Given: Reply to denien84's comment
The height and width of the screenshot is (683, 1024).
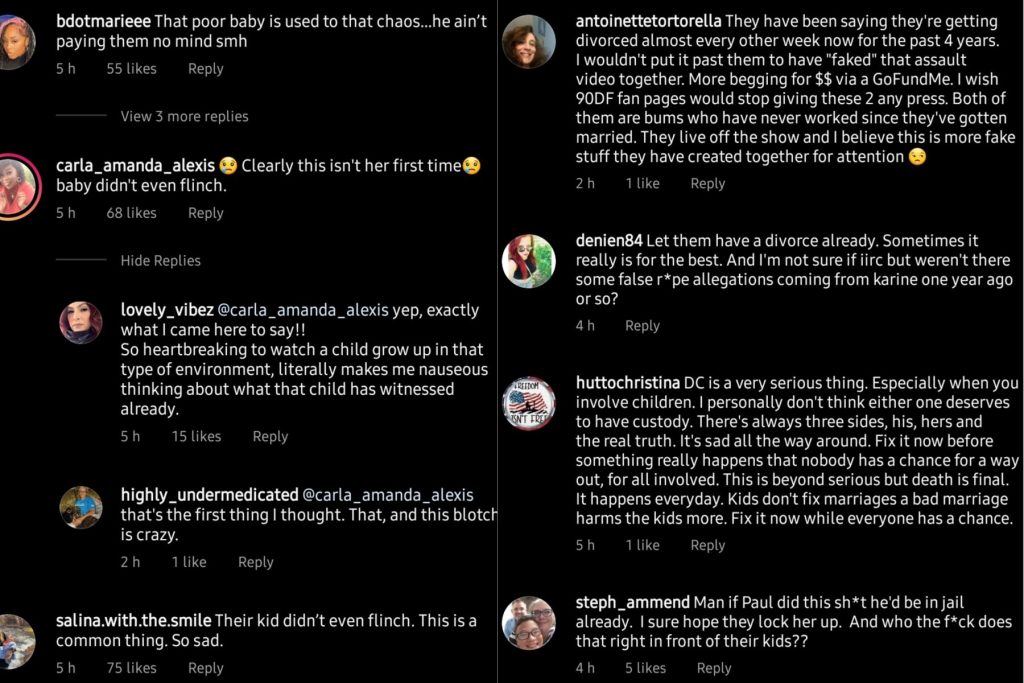Looking at the screenshot, I should tap(642, 326).
